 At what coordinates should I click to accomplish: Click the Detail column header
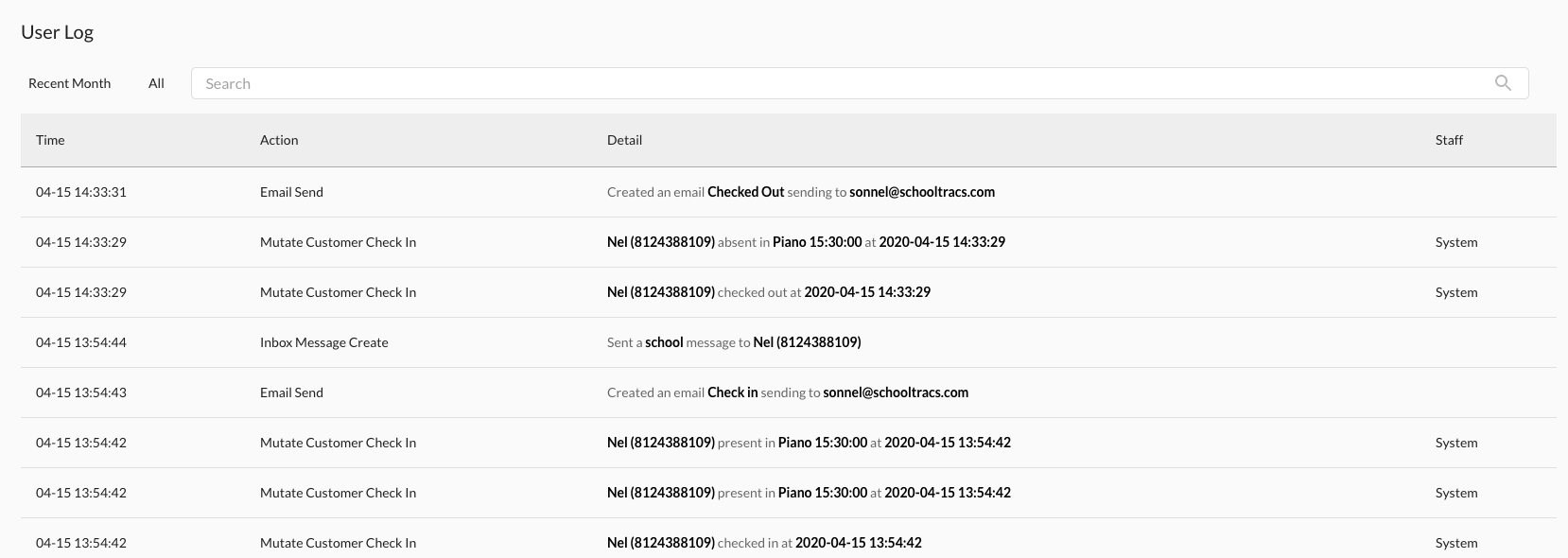pos(624,140)
